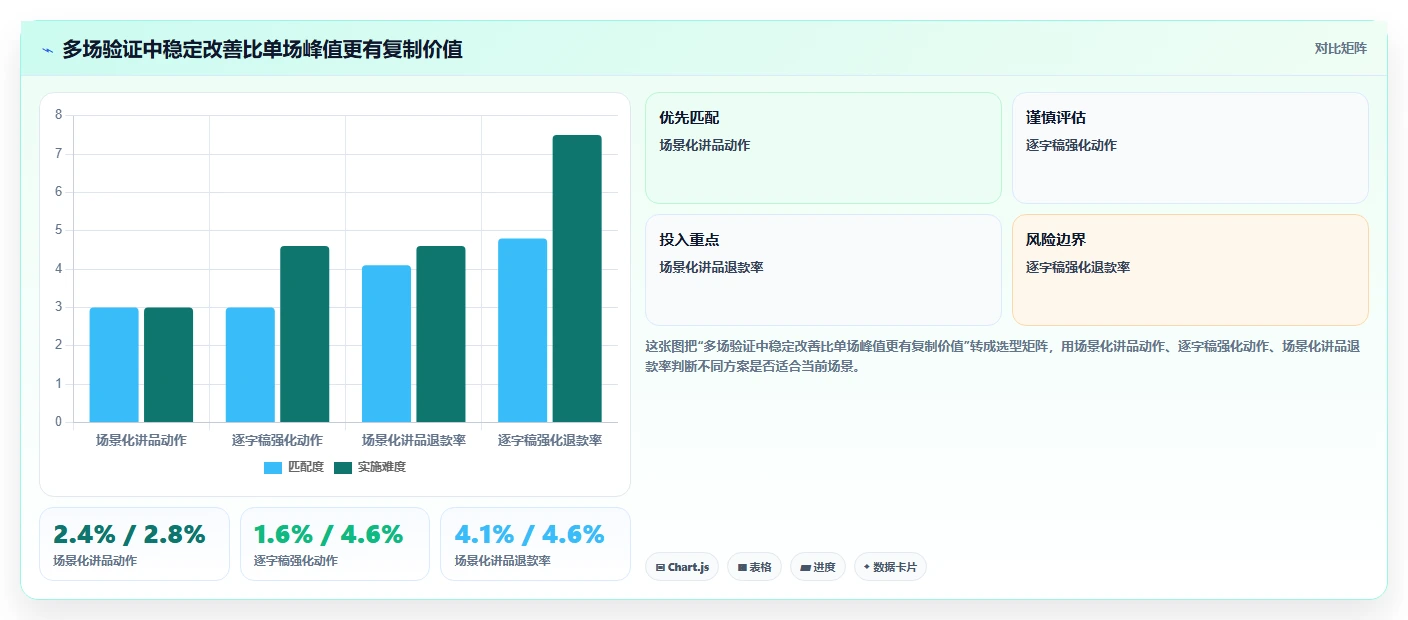Click the y-axis value 8
This screenshot has width=1408, height=620.
click(58, 115)
